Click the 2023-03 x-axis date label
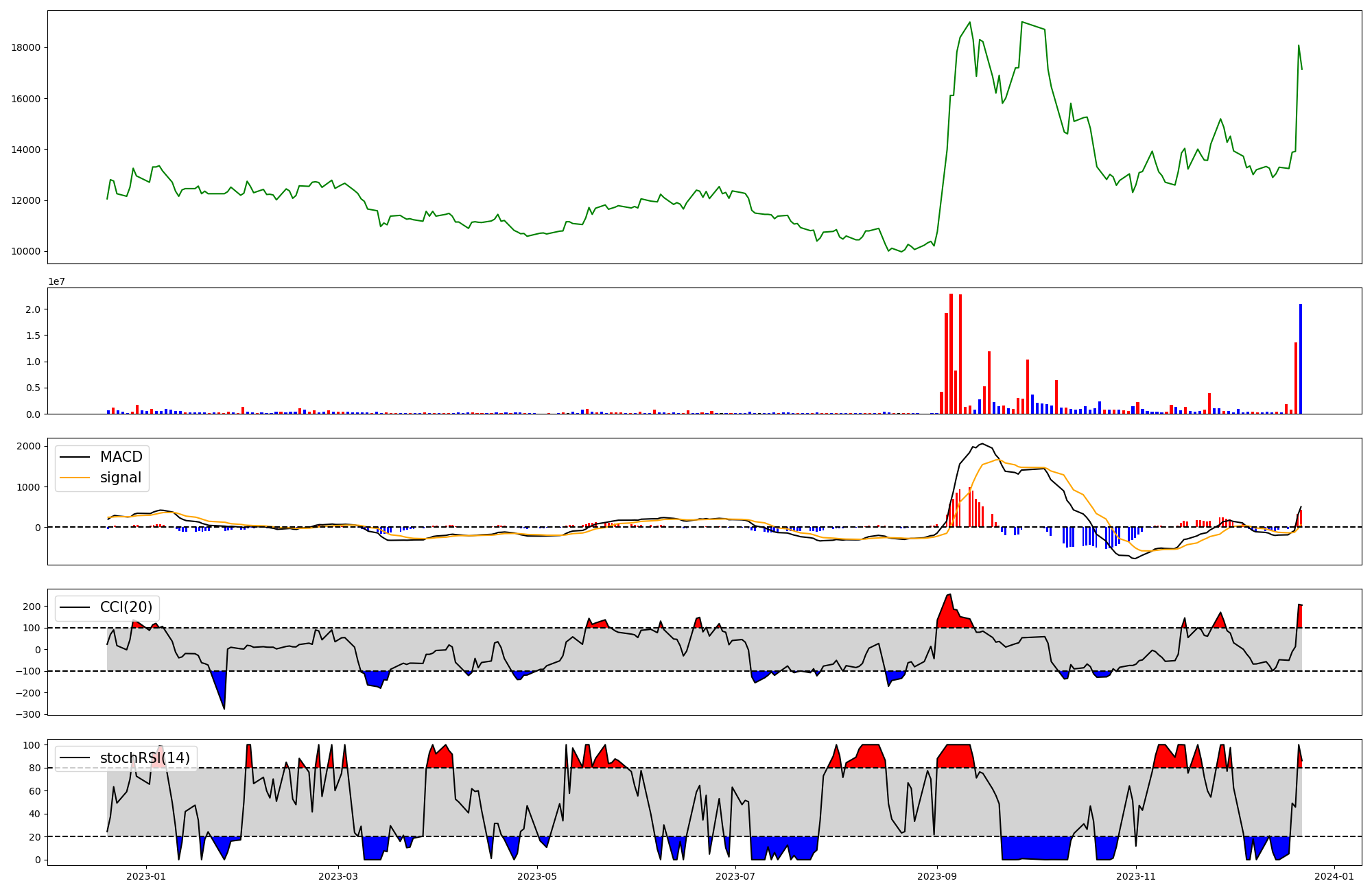The height and width of the screenshot is (892, 1372). 338,876
